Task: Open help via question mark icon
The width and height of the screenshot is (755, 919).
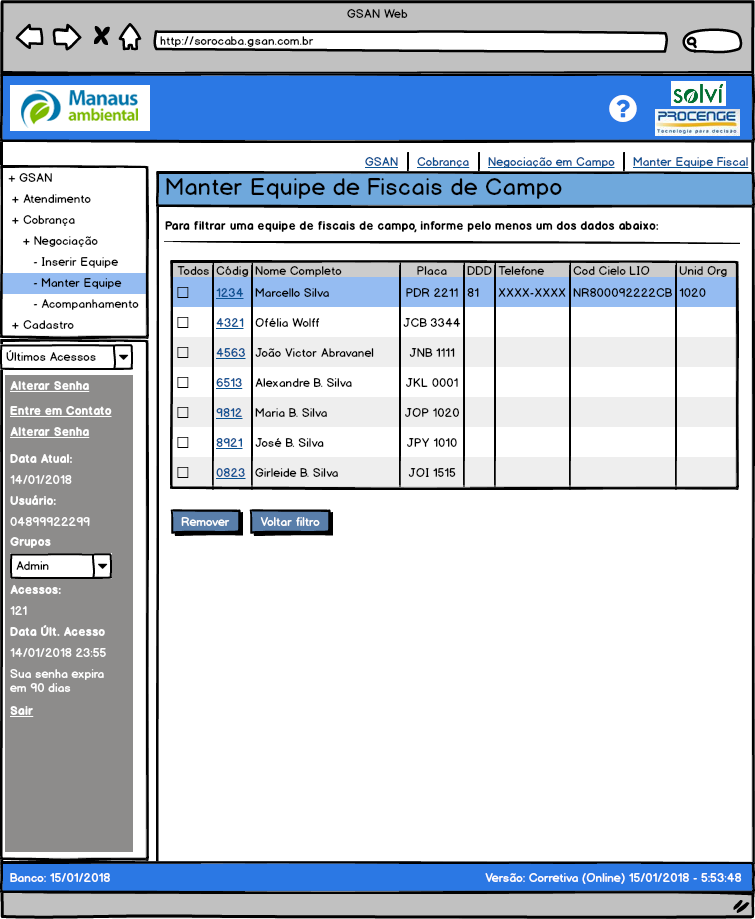Action: coord(623,109)
